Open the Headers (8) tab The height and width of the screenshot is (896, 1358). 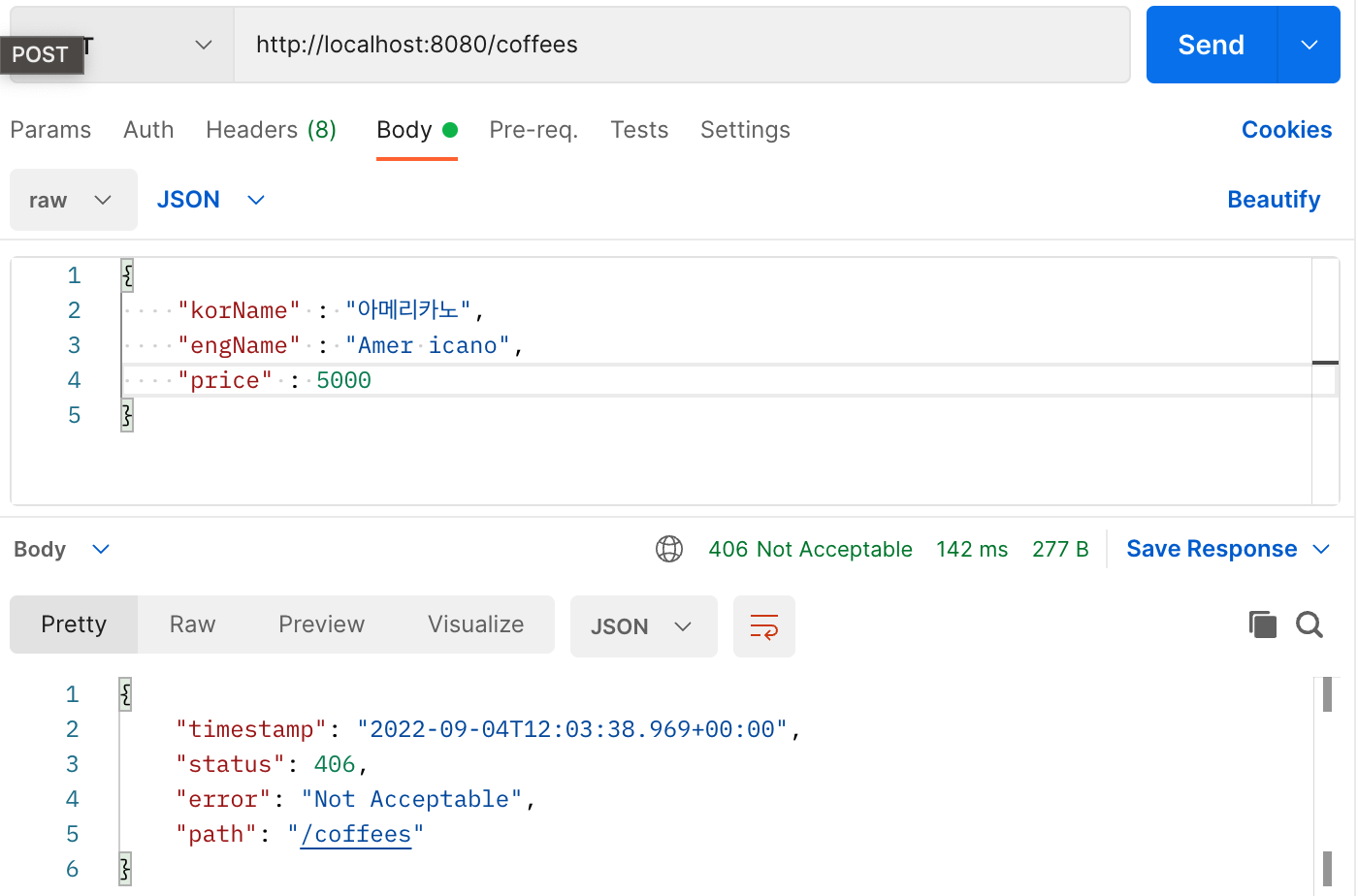pos(272,130)
